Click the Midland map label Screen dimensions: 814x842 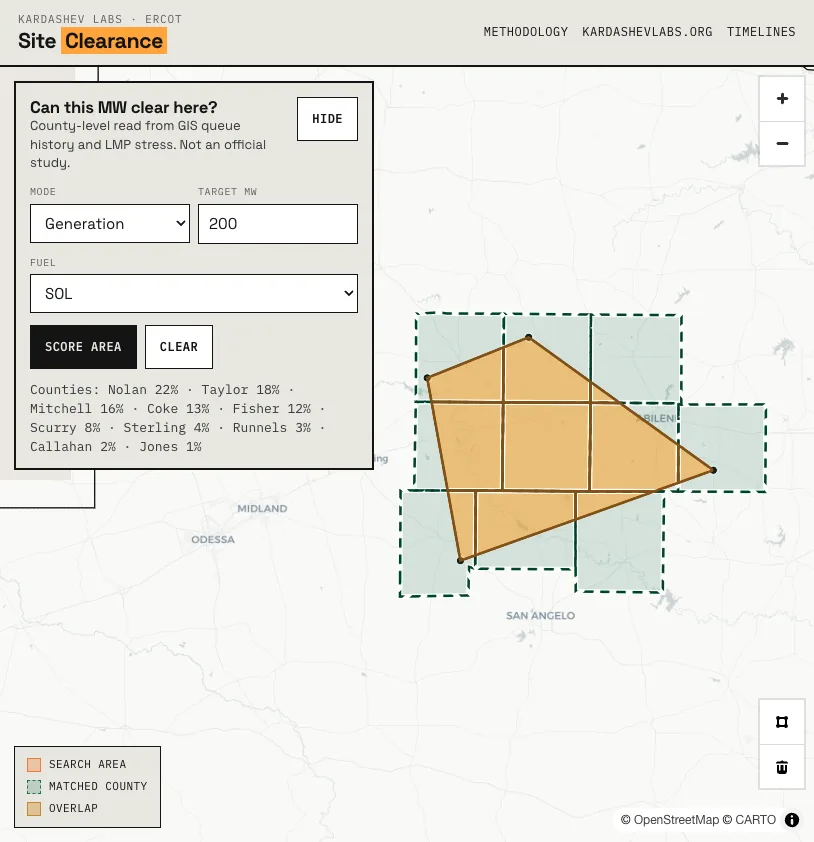[262, 509]
